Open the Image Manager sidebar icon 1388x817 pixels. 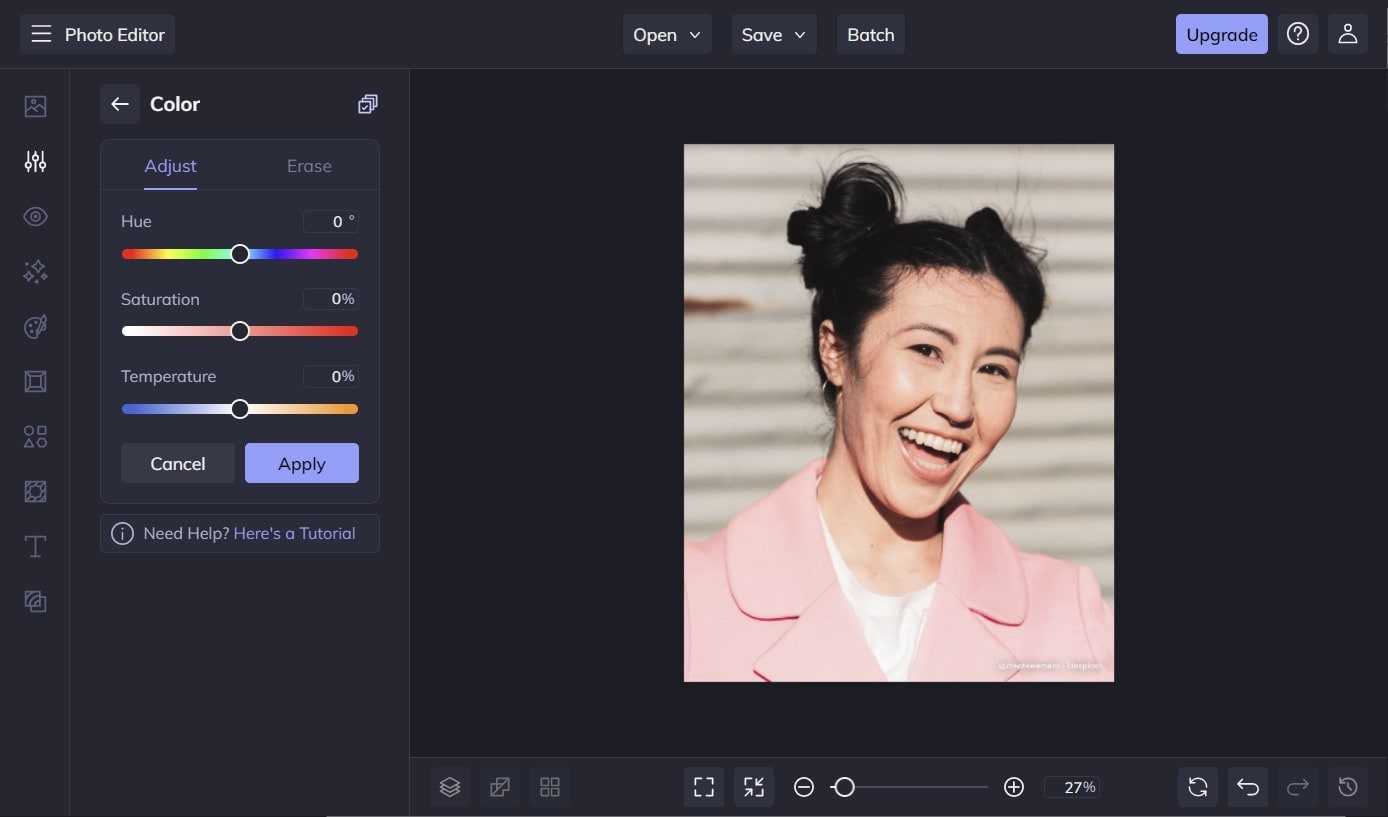pyautogui.click(x=35, y=106)
